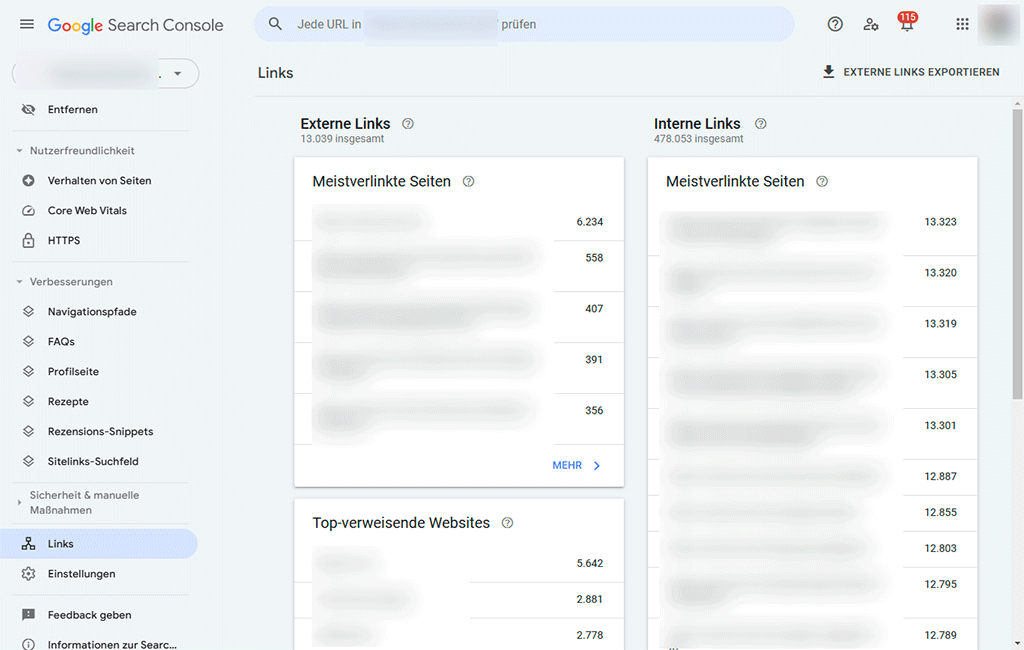Click Externe Links exportieren button
This screenshot has width=1024, height=650.
pos(910,72)
